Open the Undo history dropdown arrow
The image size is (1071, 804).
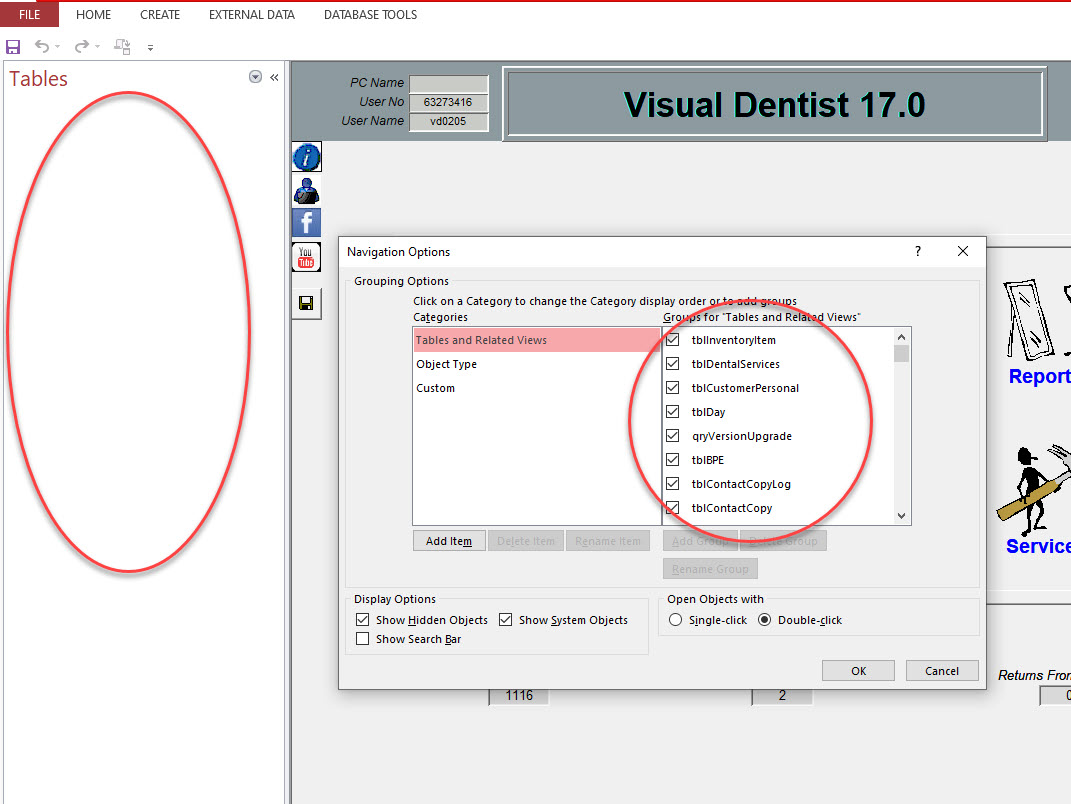click(x=57, y=46)
